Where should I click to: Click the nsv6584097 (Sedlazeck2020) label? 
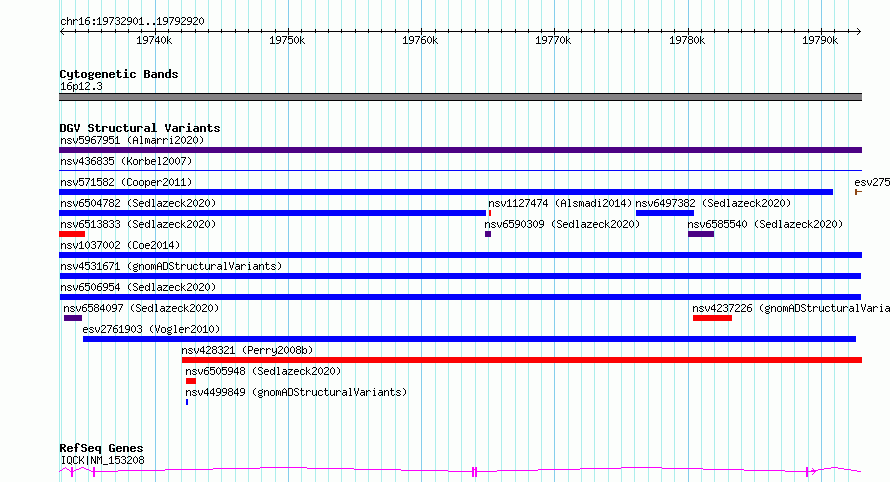[x=141, y=308]
